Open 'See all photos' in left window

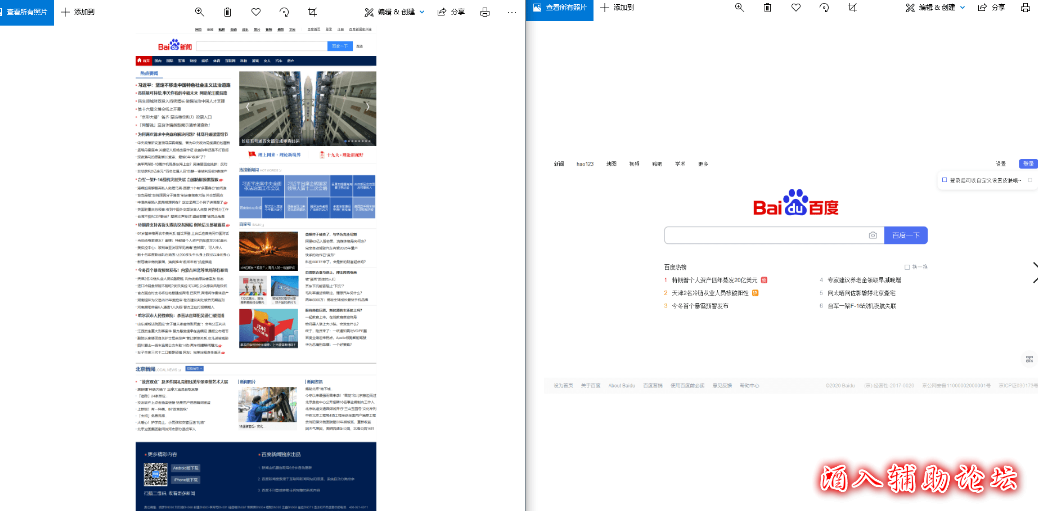(x=26, y=12)
